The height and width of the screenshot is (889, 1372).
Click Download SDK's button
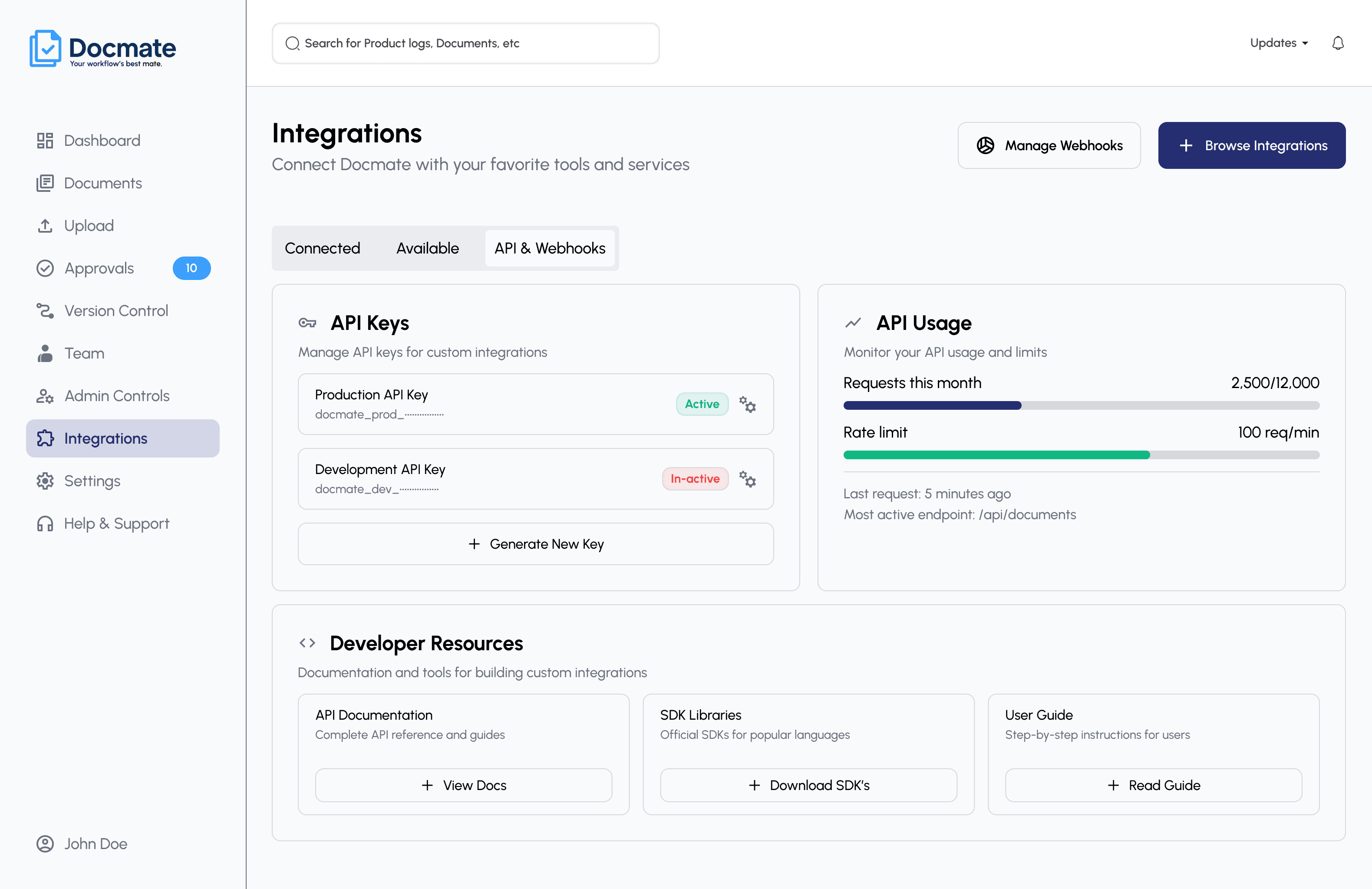[808, 785]
